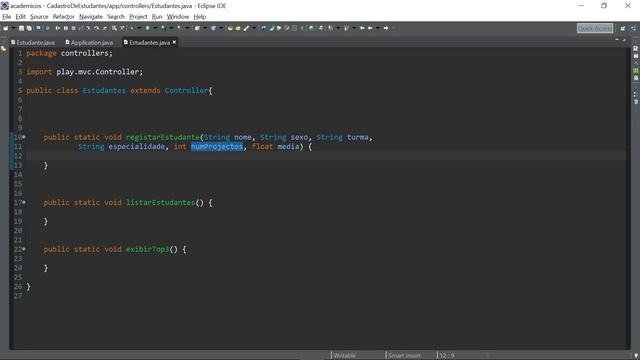Viewport: 640px width, 360px height.
Task: Click the Search flashlight toolbar icon
Action: pos(246,28)
